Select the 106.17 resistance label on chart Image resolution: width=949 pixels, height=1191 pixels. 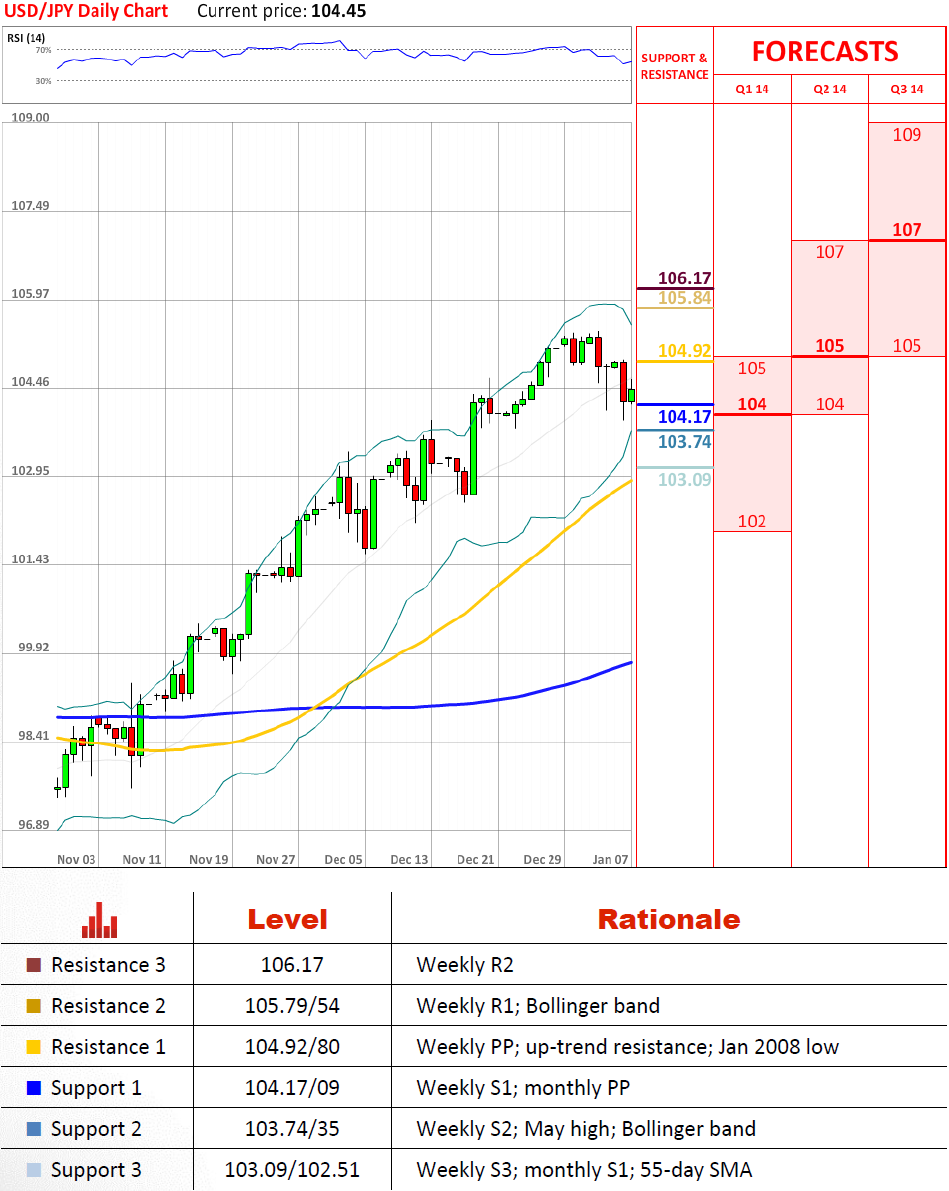pos(685,278)
